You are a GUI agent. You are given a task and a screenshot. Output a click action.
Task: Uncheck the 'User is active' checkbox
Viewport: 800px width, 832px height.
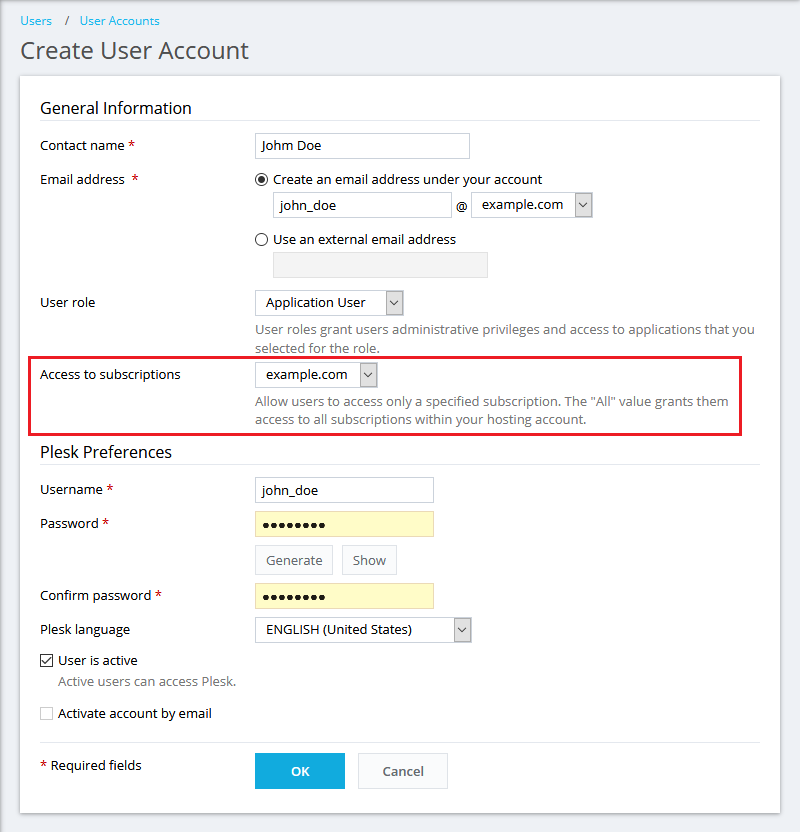coord(46,661)
